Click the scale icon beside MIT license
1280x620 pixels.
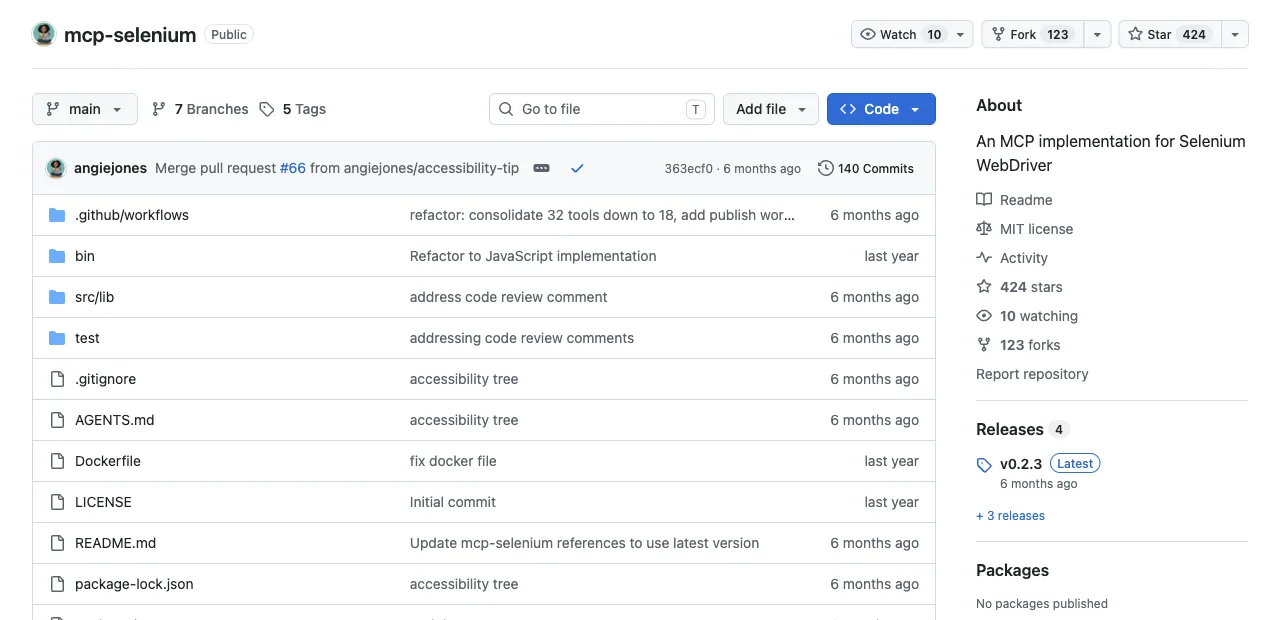pyautogui.click(x=984, y=229)
